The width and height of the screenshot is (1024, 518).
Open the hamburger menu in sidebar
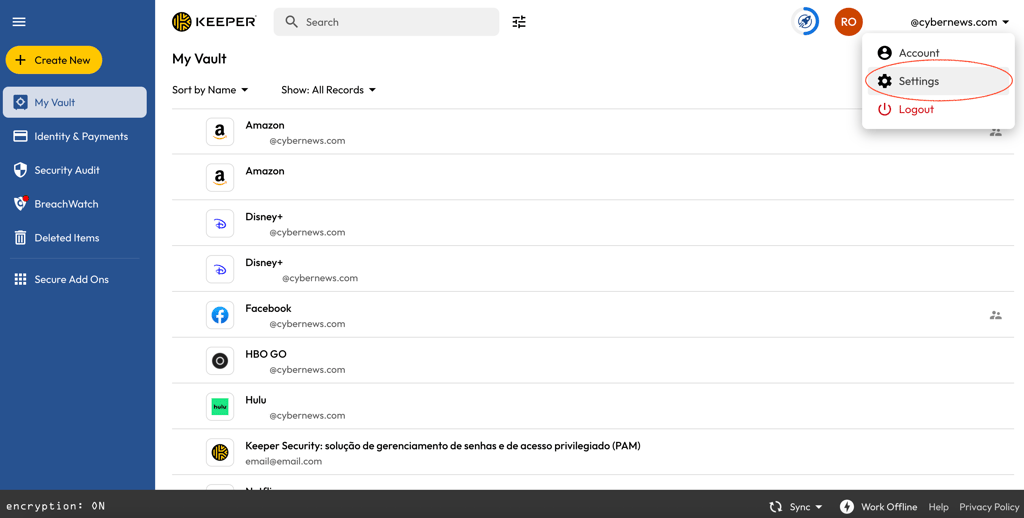pyautogui.click(x=19, y=22)
